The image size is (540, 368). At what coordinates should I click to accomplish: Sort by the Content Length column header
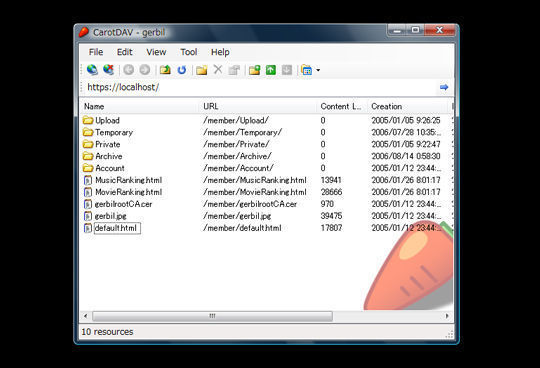(x=342, y=106)
